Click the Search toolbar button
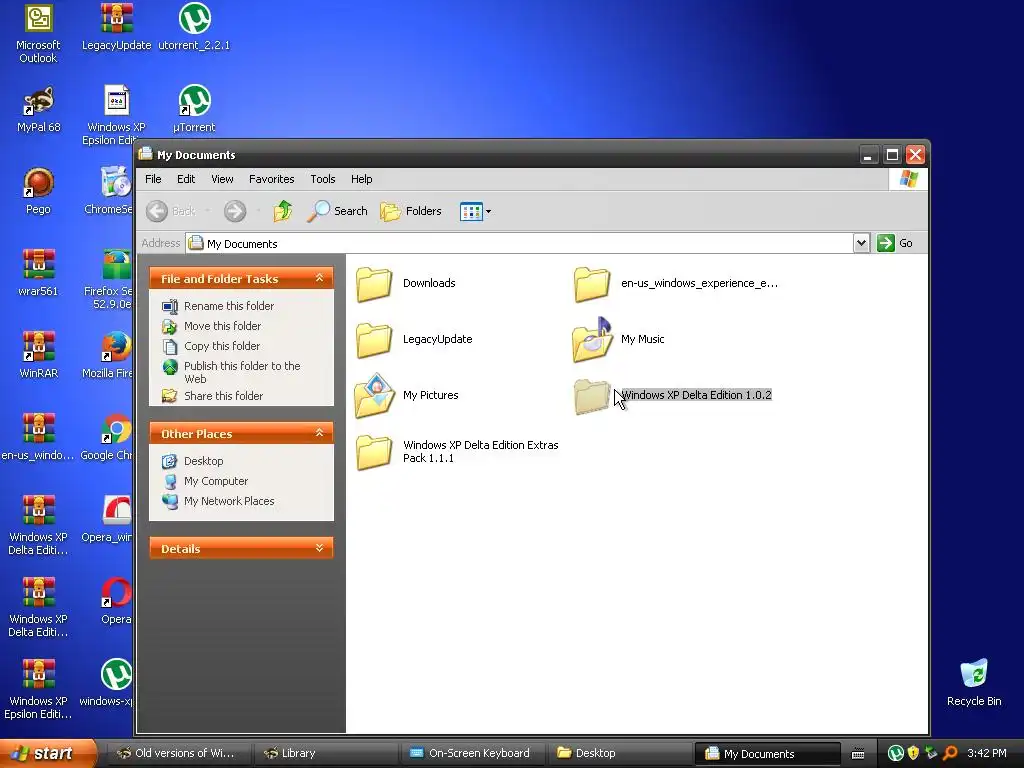 pos(337,211)
